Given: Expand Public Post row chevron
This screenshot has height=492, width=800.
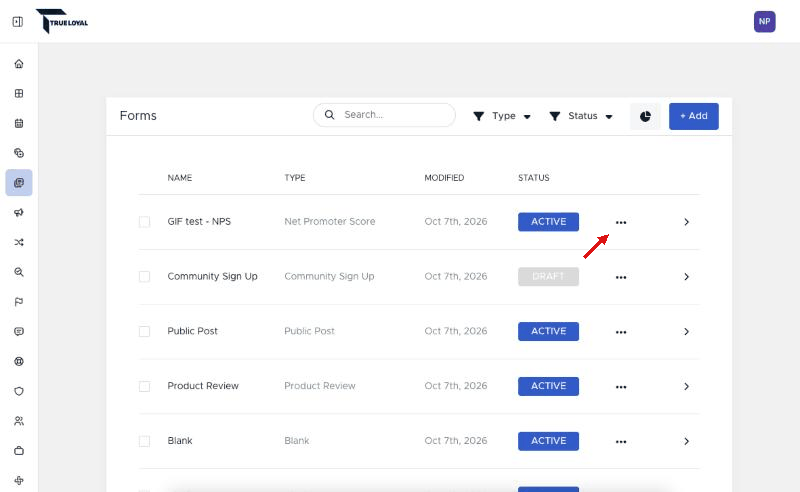Looking at the screenshot, I should point(686,332).
